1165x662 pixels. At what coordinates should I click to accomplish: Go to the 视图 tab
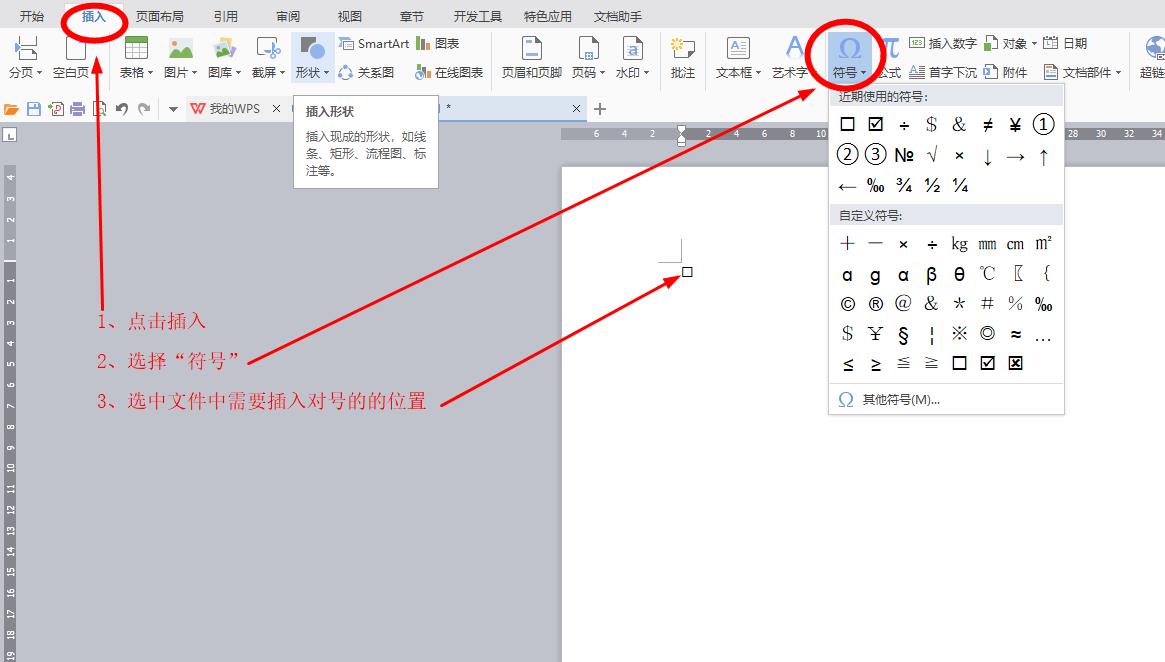tap(349, 16)
